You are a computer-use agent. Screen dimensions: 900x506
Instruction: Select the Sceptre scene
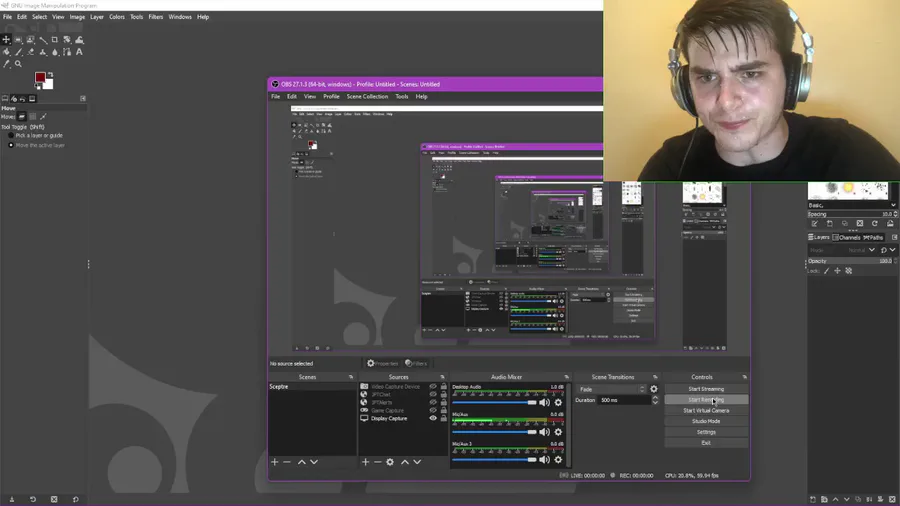coord(312,387)
